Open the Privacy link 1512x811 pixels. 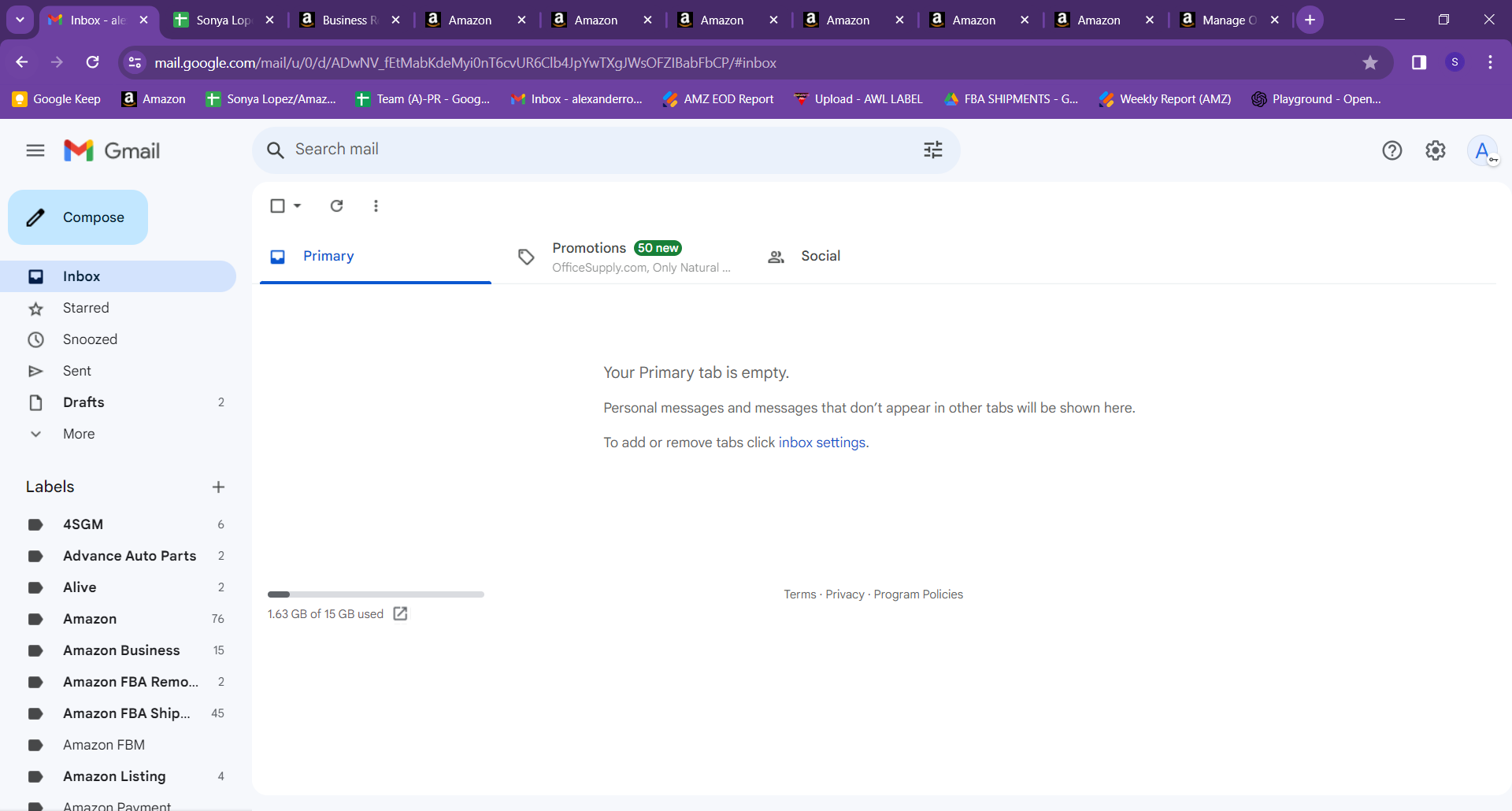click(845, 594)
